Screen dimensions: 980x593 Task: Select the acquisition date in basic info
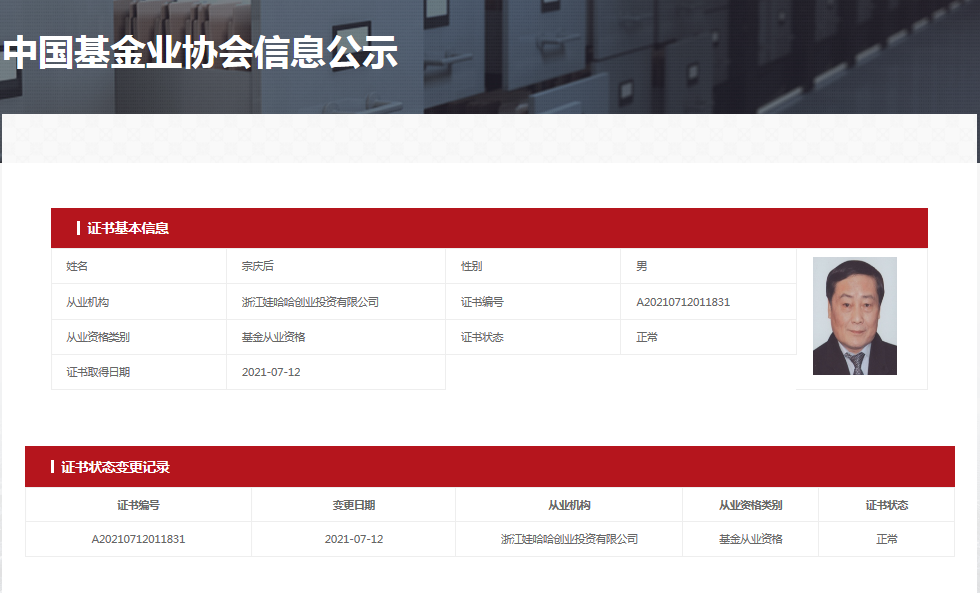click(x=271, y=372)
